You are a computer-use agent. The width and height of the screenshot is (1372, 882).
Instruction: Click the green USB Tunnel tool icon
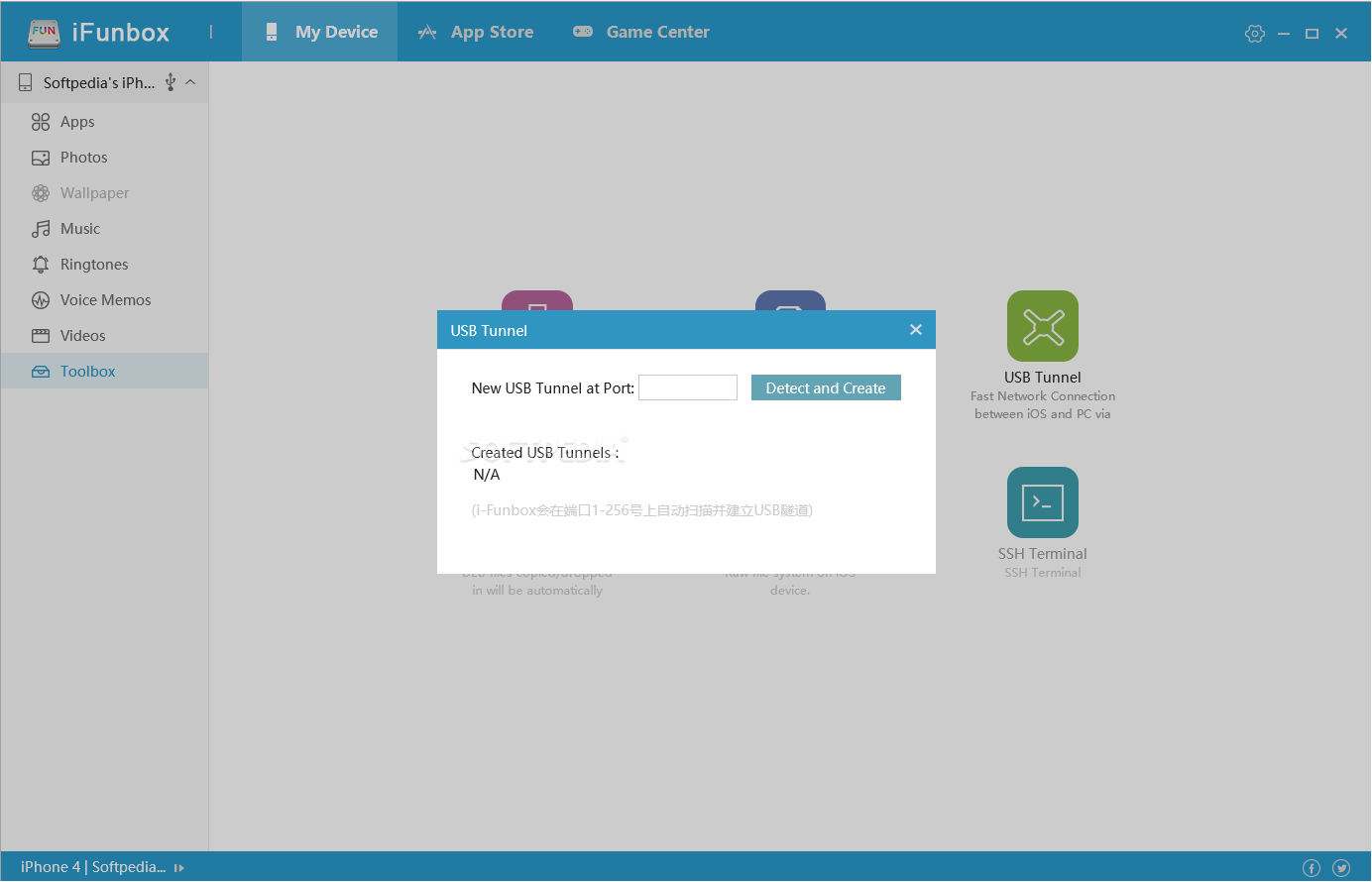click(x=1043, y=326)
